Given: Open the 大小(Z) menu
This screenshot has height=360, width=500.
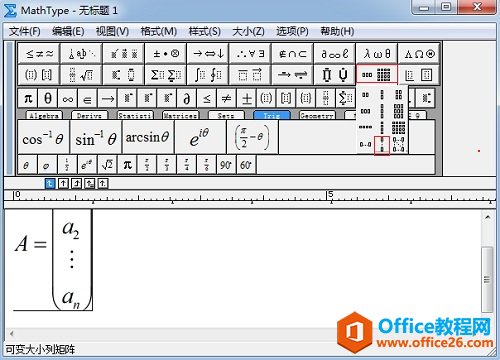Looking at the screenshot, I should pos(248,31).
